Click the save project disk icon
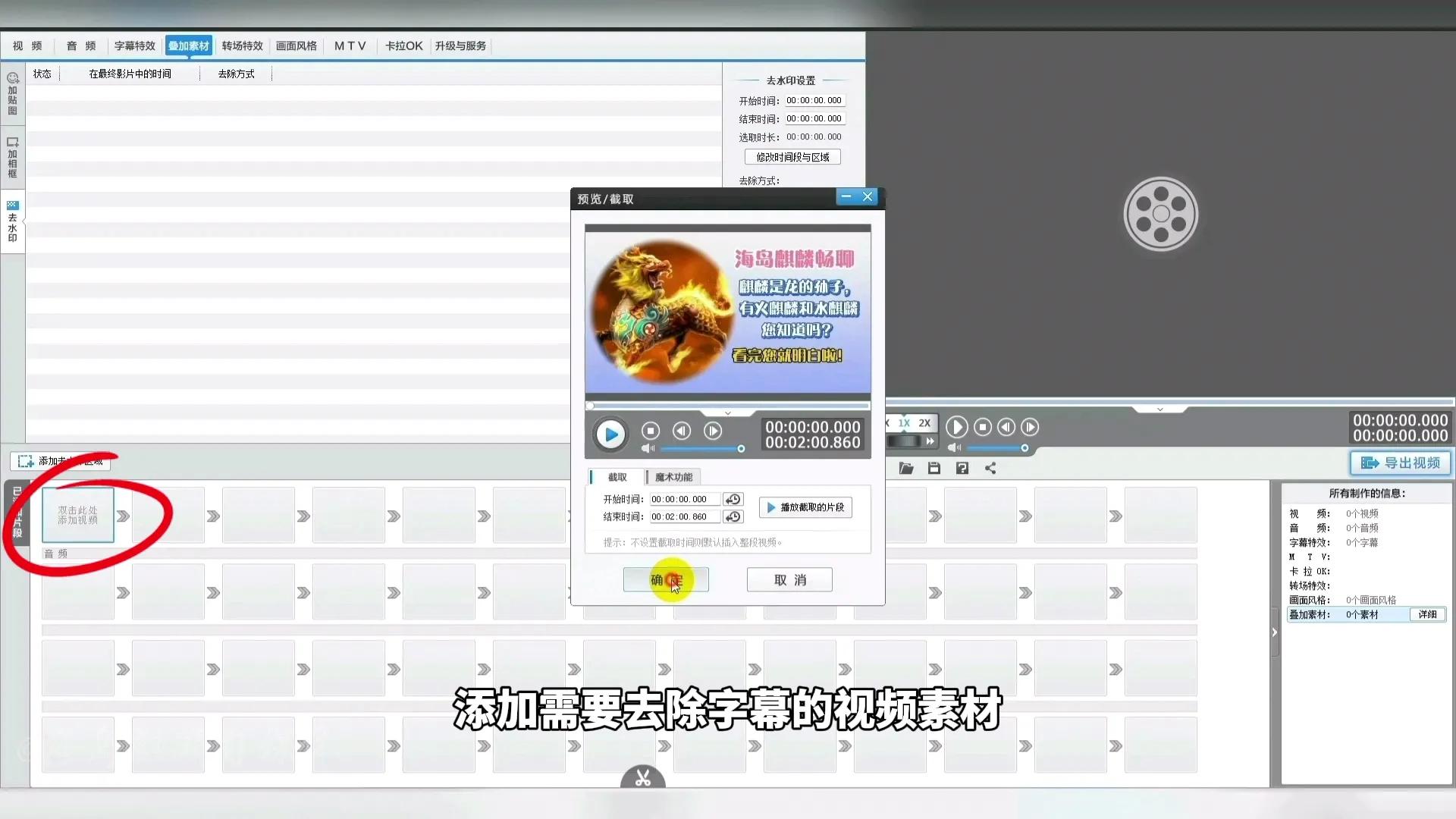The height and width of the screenshot is (819, 1456). (934, 468)
